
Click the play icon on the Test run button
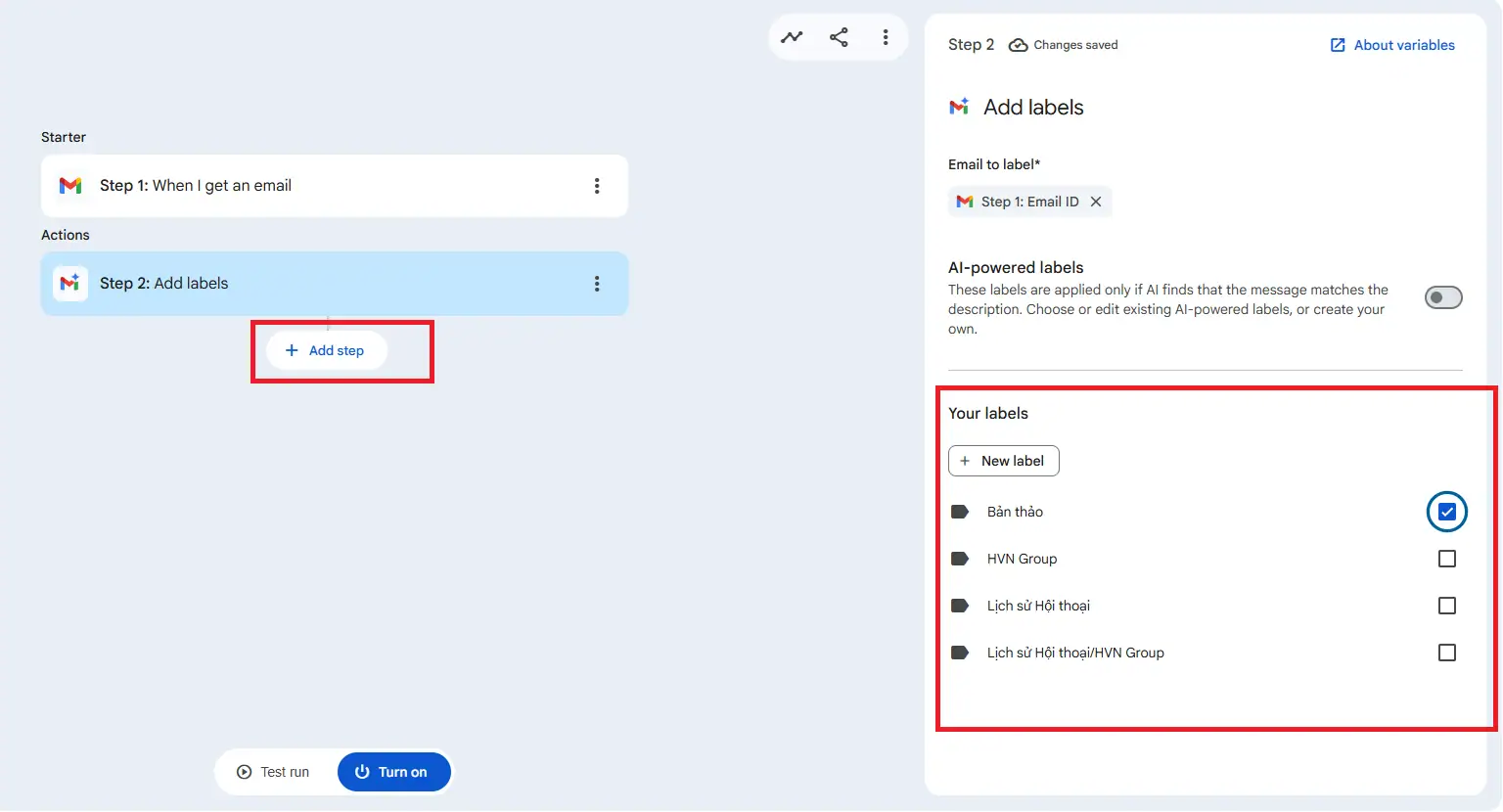(245, 772)
